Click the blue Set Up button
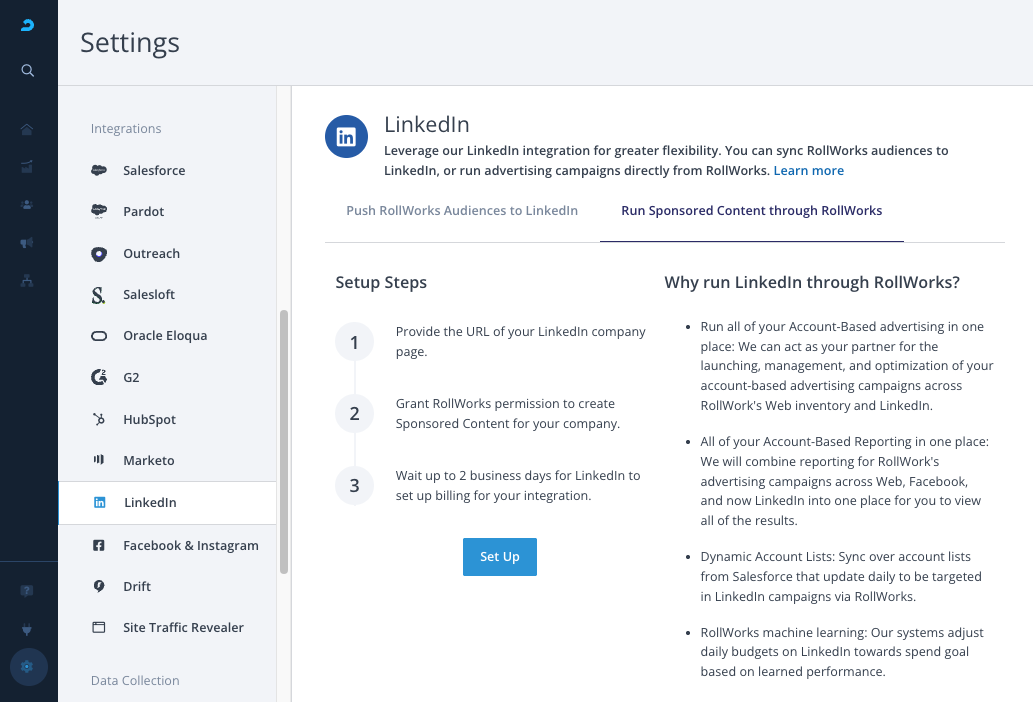The width and height of the screenshot is (1033, 702). [499, 557]
